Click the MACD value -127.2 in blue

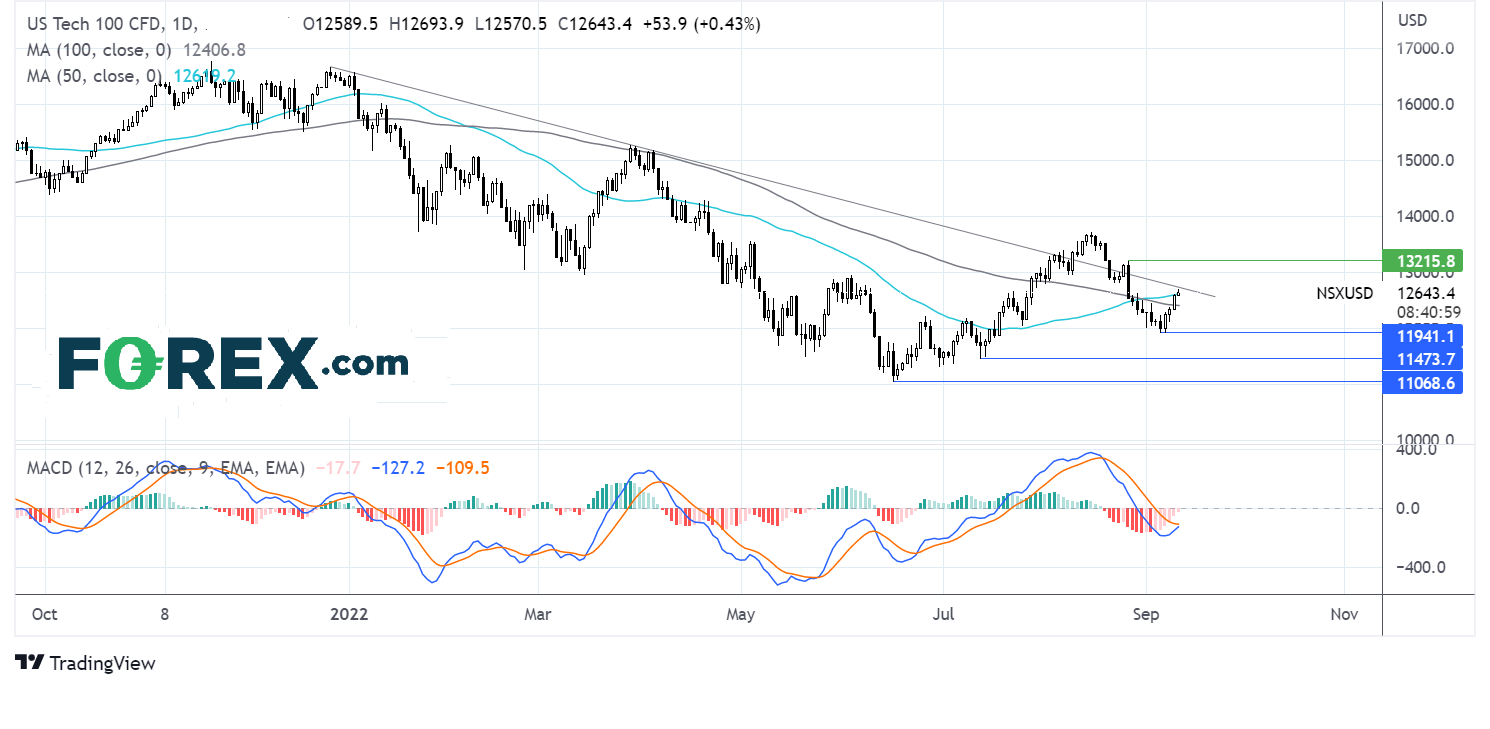[x=397, y=468]
